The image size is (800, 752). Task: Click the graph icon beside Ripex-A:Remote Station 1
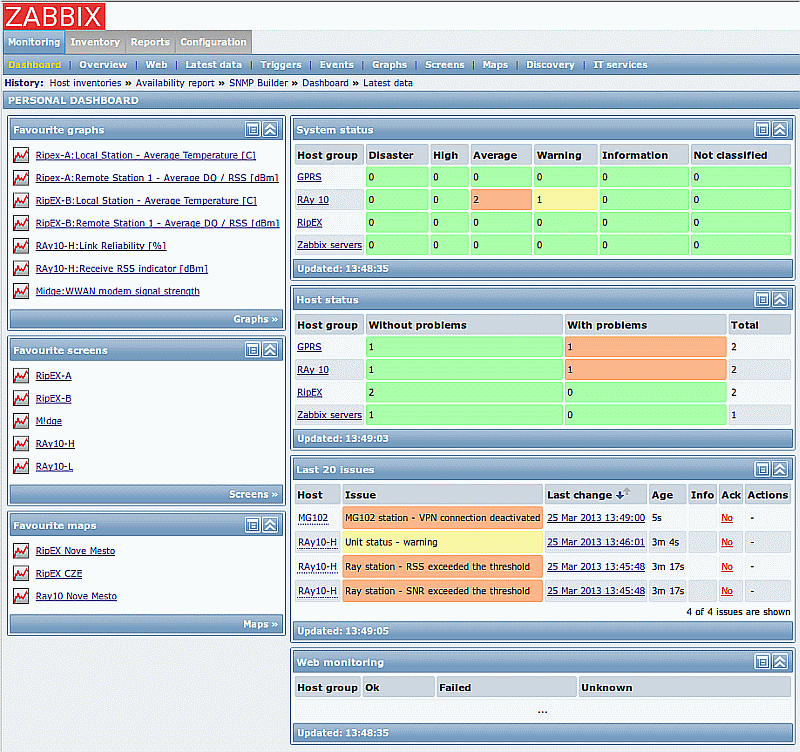21,178
